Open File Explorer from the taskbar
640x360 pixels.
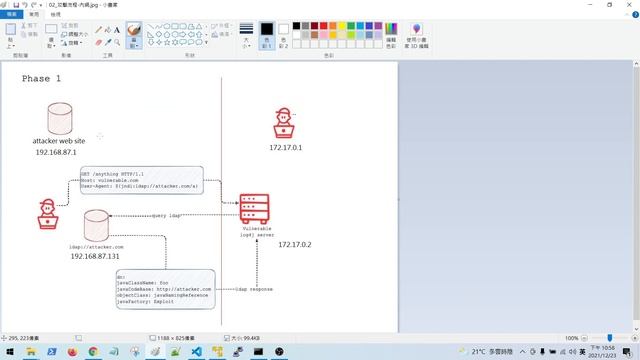coord(31,351)
